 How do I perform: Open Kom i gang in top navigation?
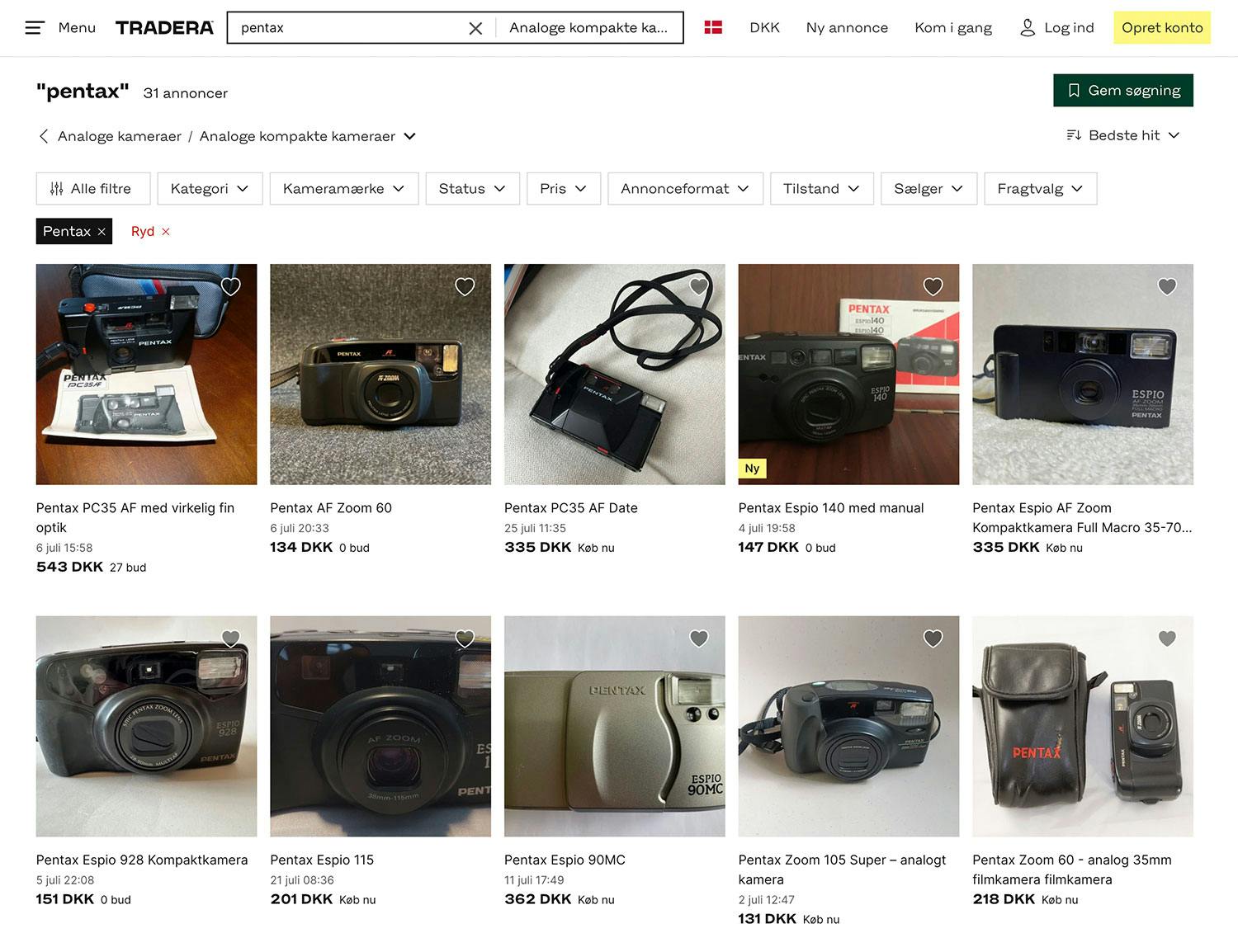[953, 27]
